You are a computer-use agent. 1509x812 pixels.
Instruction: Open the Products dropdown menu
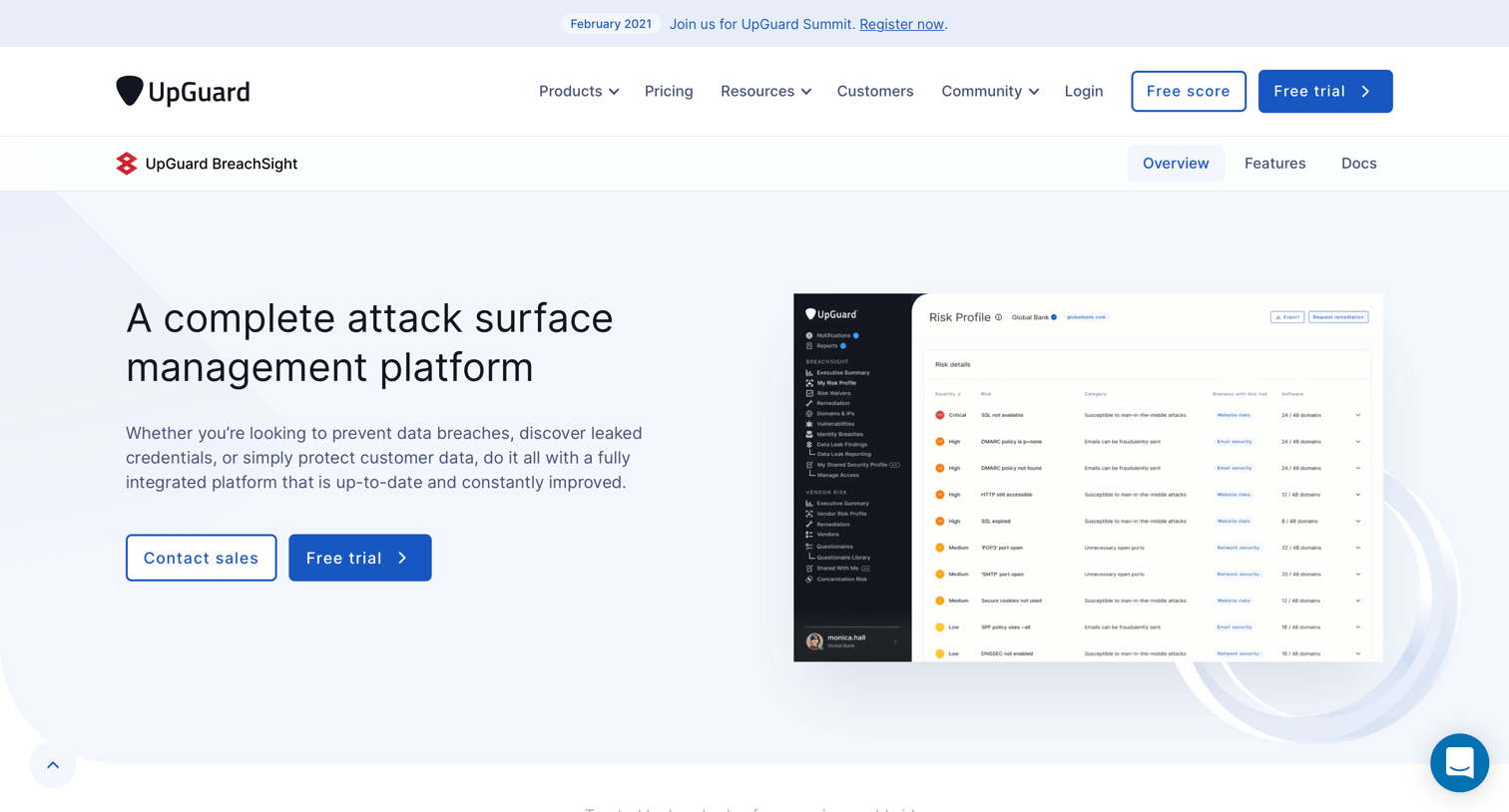click(x=579, y=91)
